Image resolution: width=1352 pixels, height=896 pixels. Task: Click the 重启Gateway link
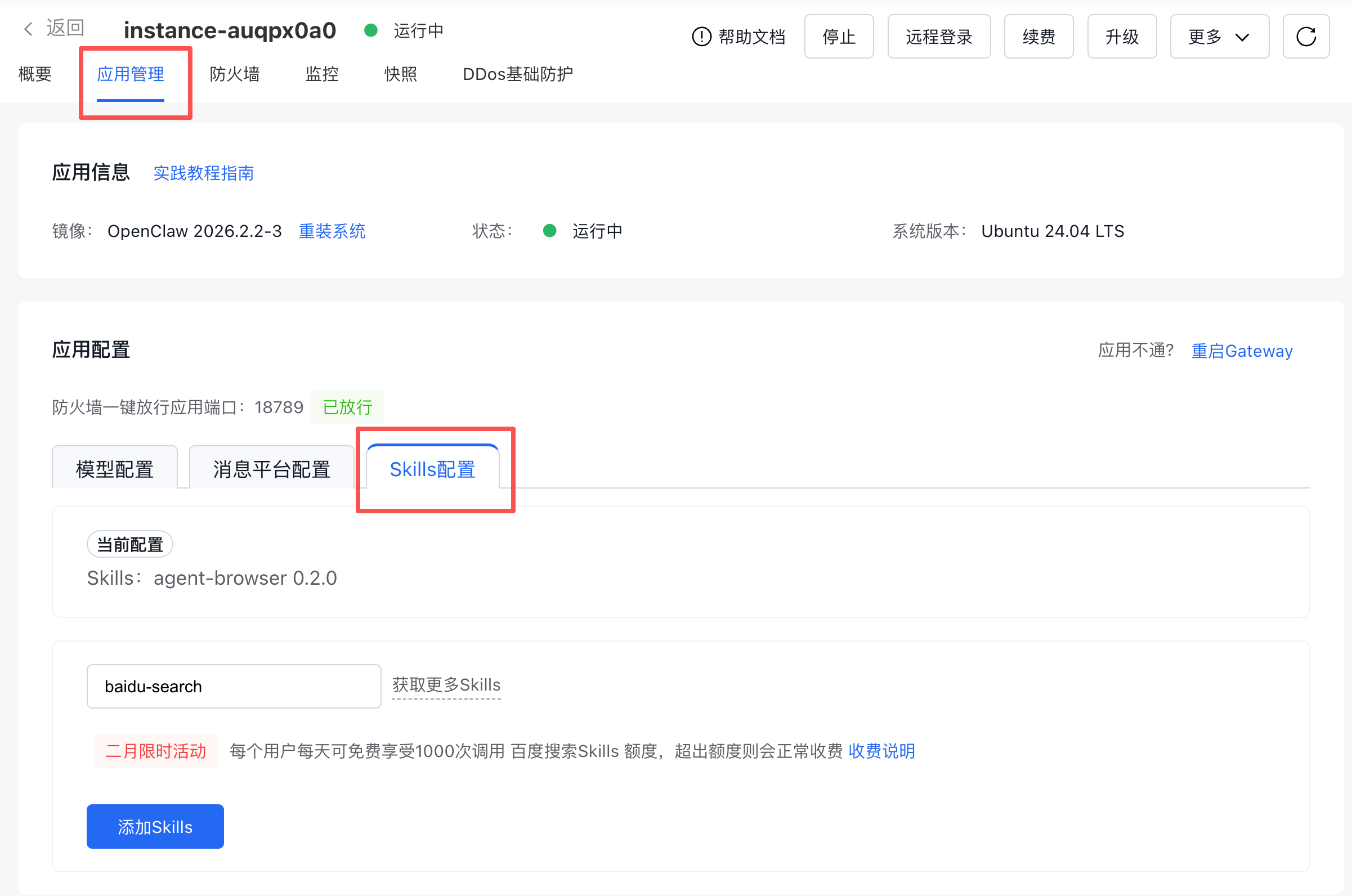[x=1241, y=351]
